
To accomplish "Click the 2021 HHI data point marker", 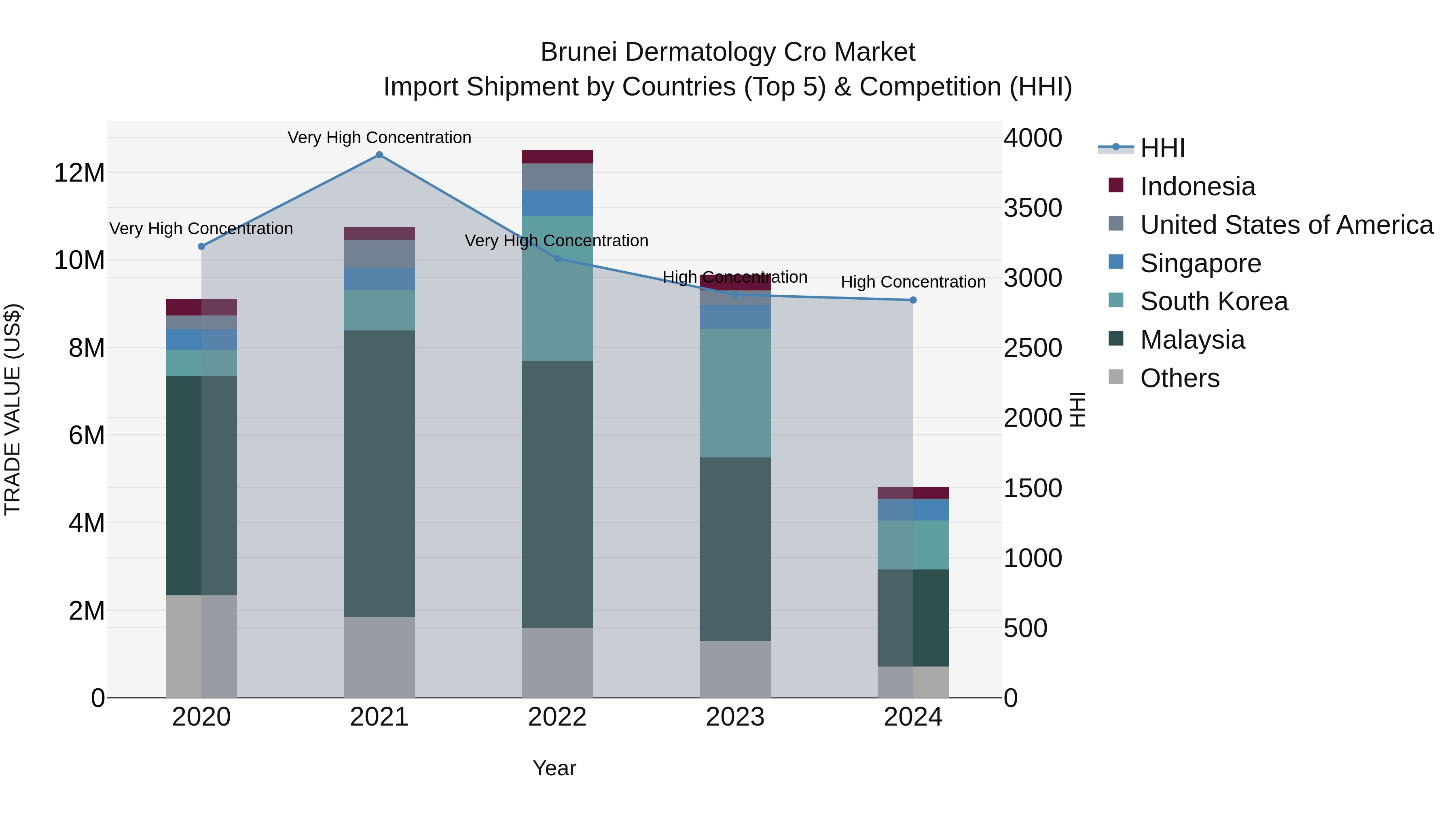I will 379,155.
